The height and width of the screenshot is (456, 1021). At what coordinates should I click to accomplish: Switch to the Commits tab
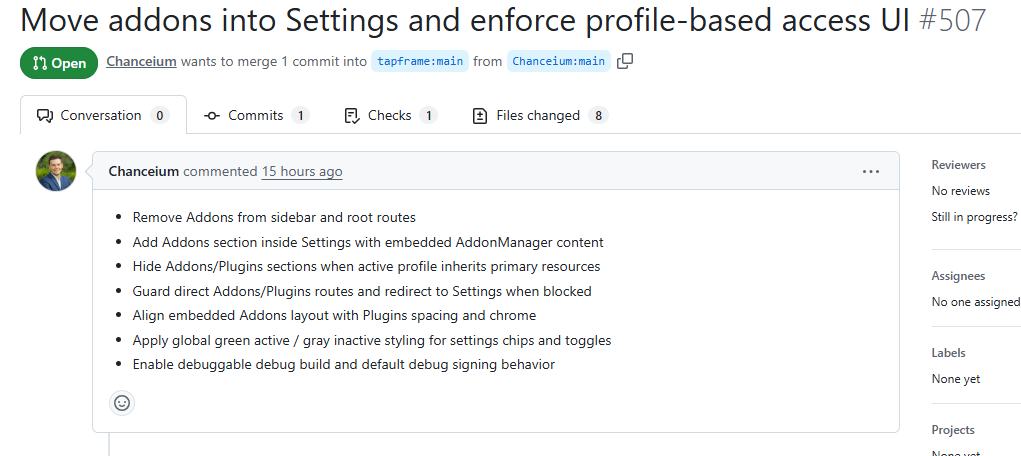(257, 115)
